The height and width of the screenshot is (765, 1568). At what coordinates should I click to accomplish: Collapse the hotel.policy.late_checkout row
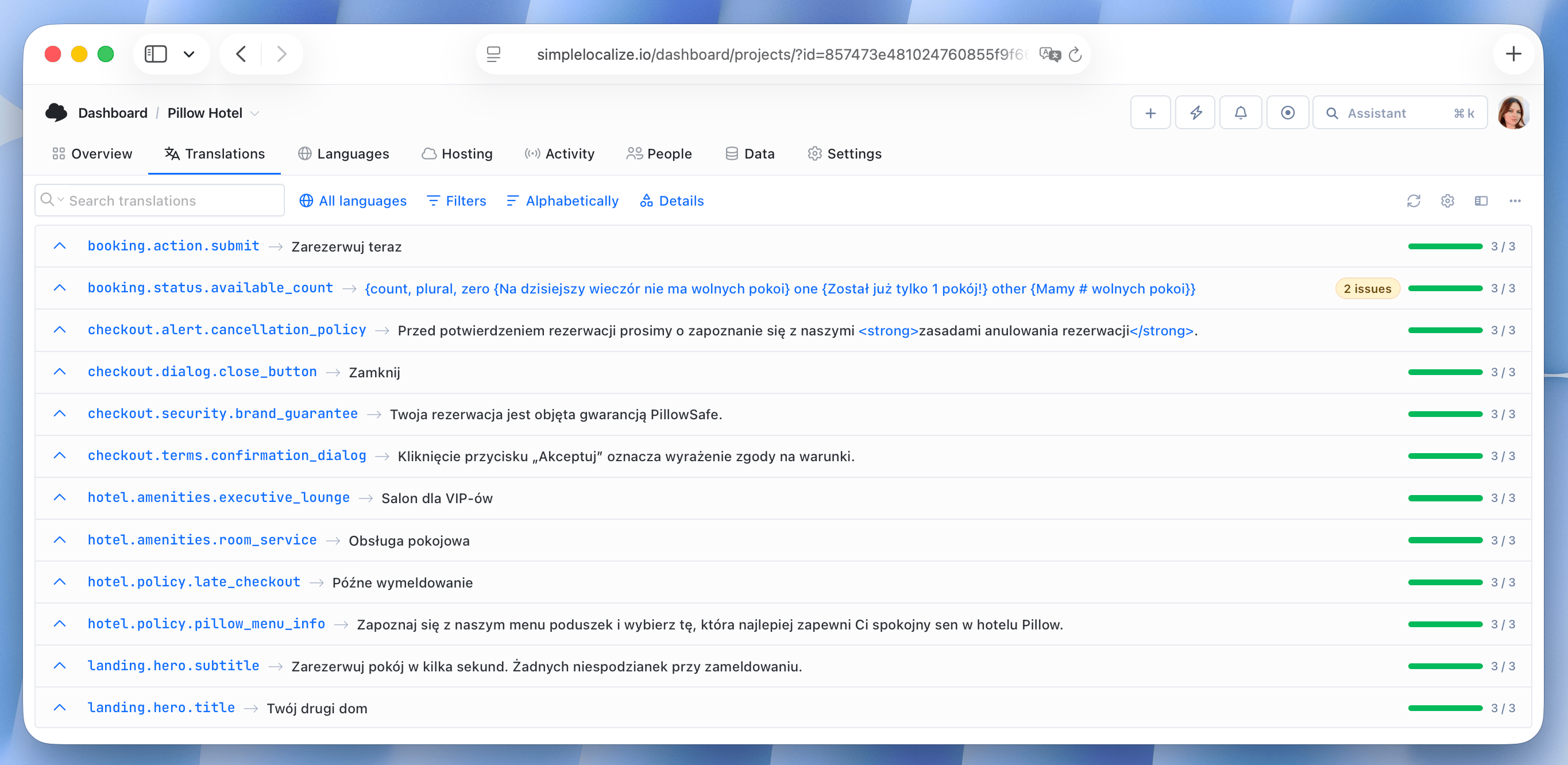click(60, 582)
